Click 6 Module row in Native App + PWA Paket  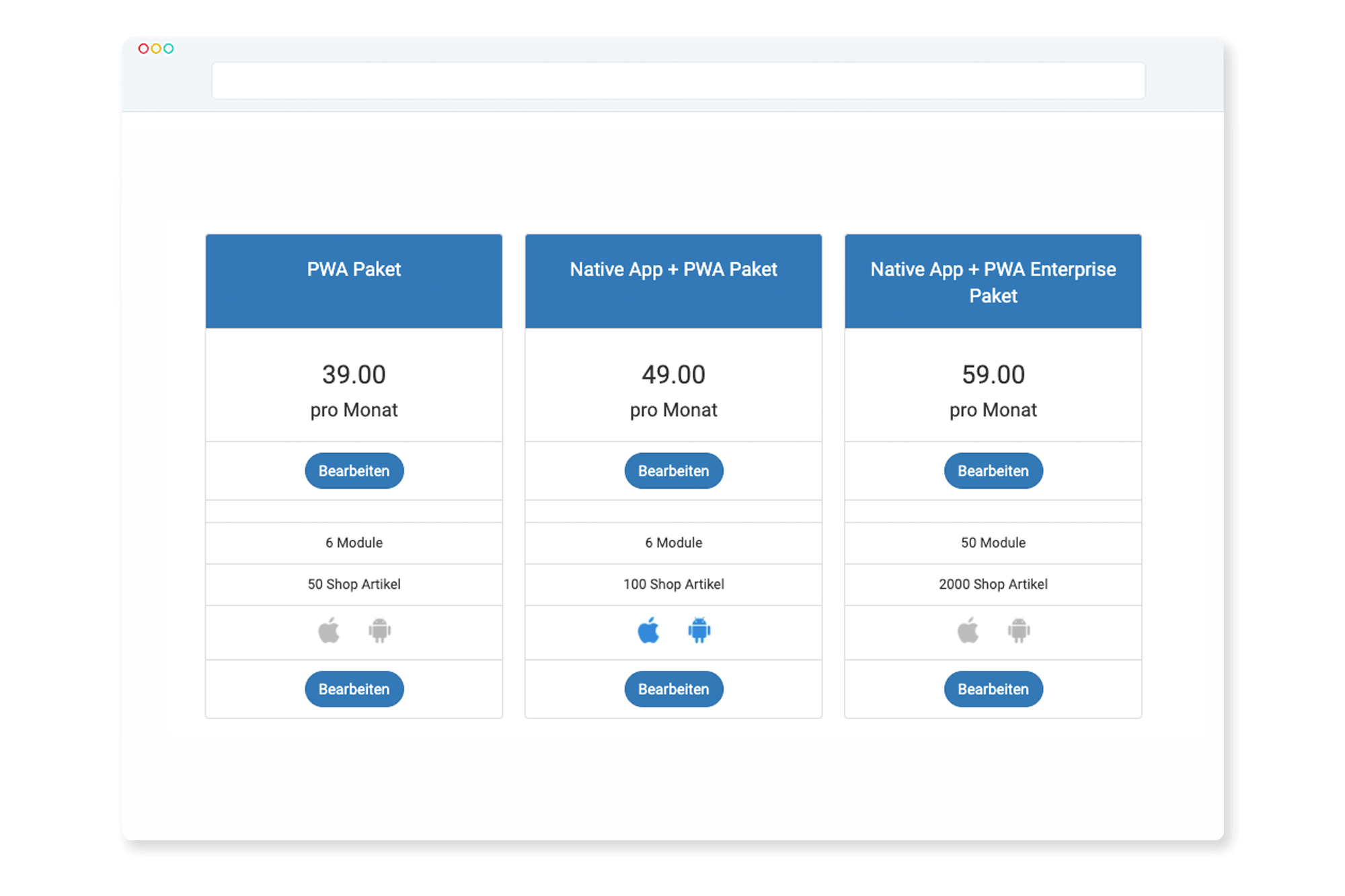pos(674,542)
